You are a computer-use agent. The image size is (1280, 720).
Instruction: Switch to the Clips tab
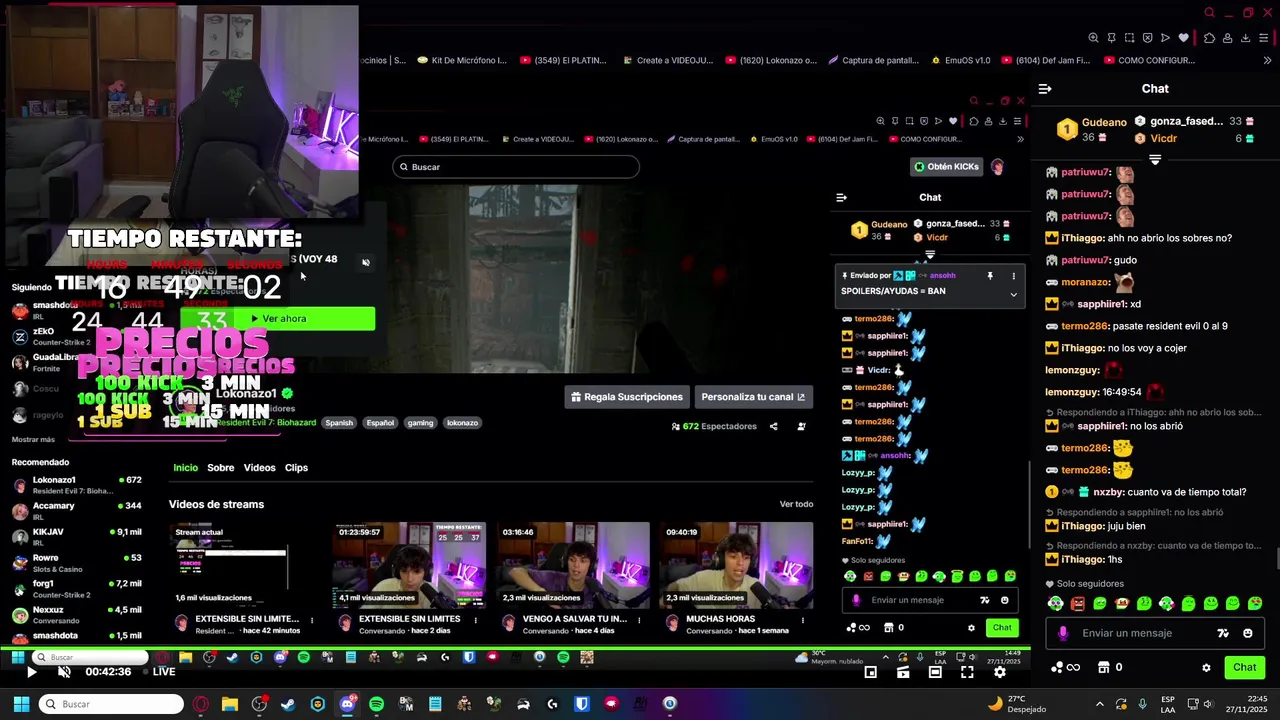pos(296,467)
